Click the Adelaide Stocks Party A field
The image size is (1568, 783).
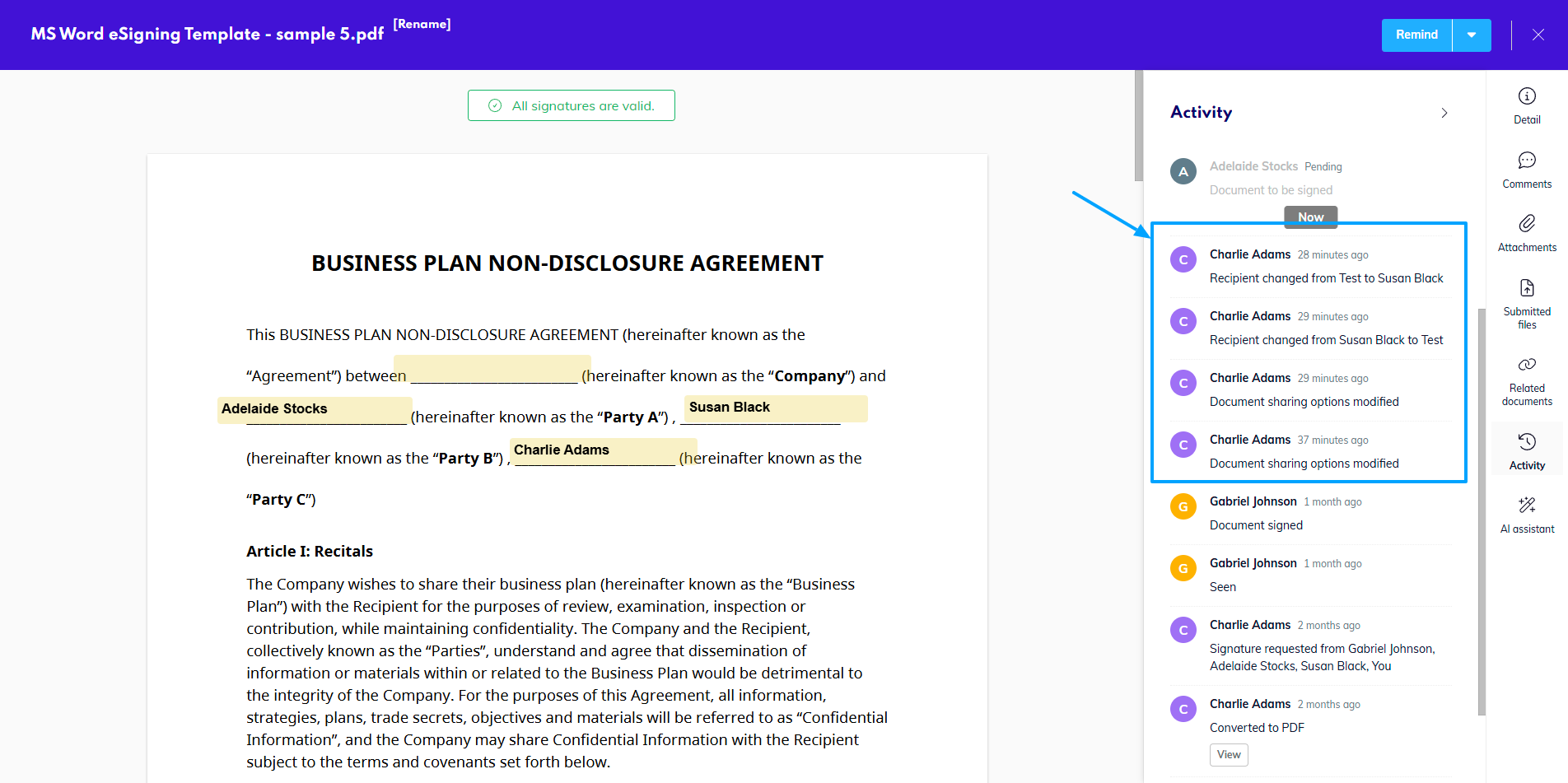click(314, 409)
